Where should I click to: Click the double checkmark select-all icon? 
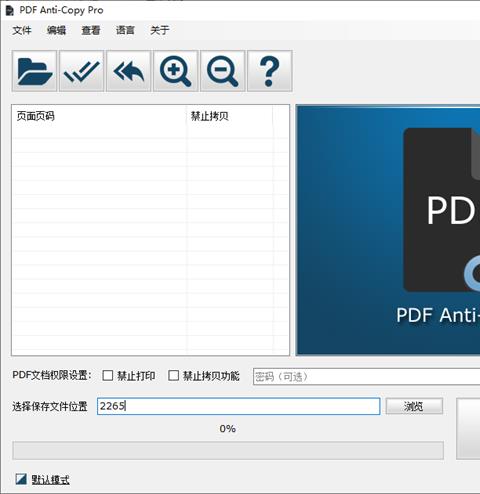[x=82, y=71]
